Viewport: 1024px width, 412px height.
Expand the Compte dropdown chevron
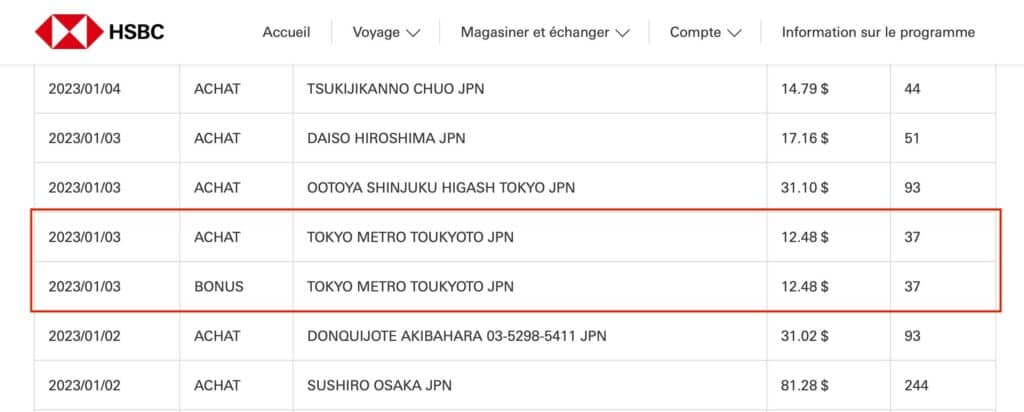click(x=735, y=33)
